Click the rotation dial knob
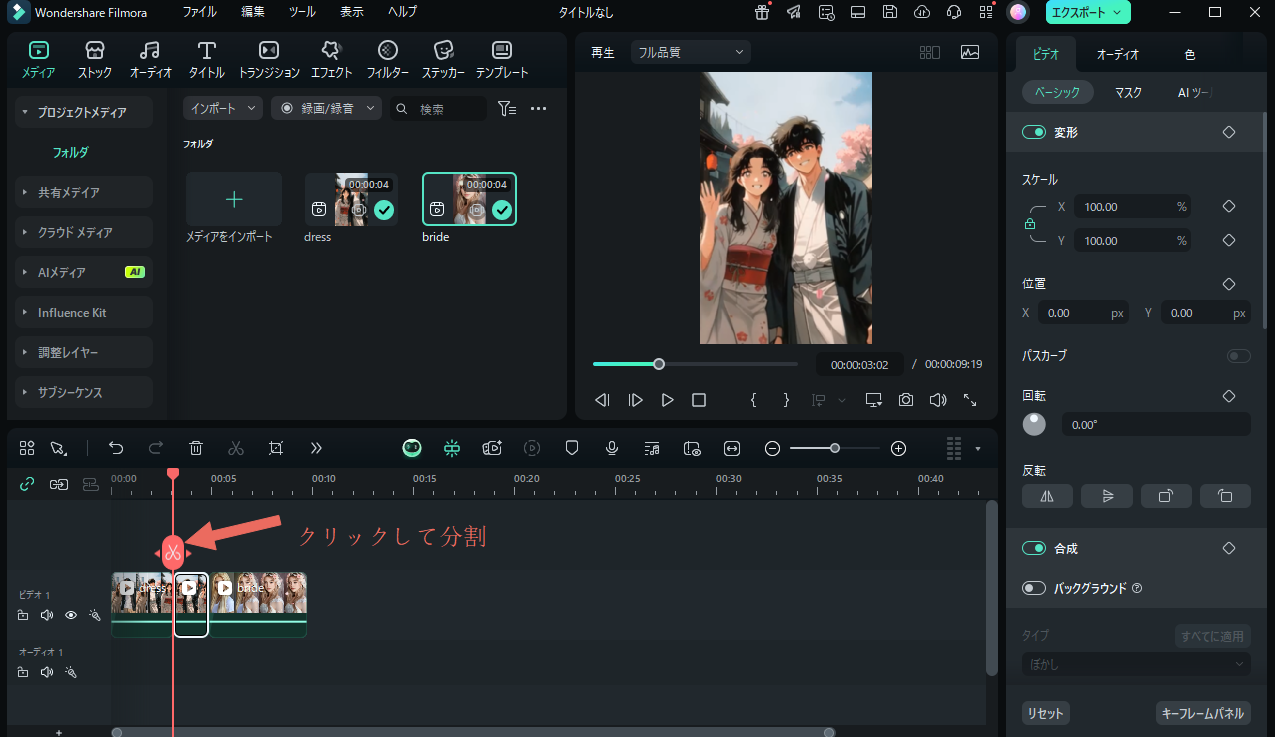 [1034, 424]
